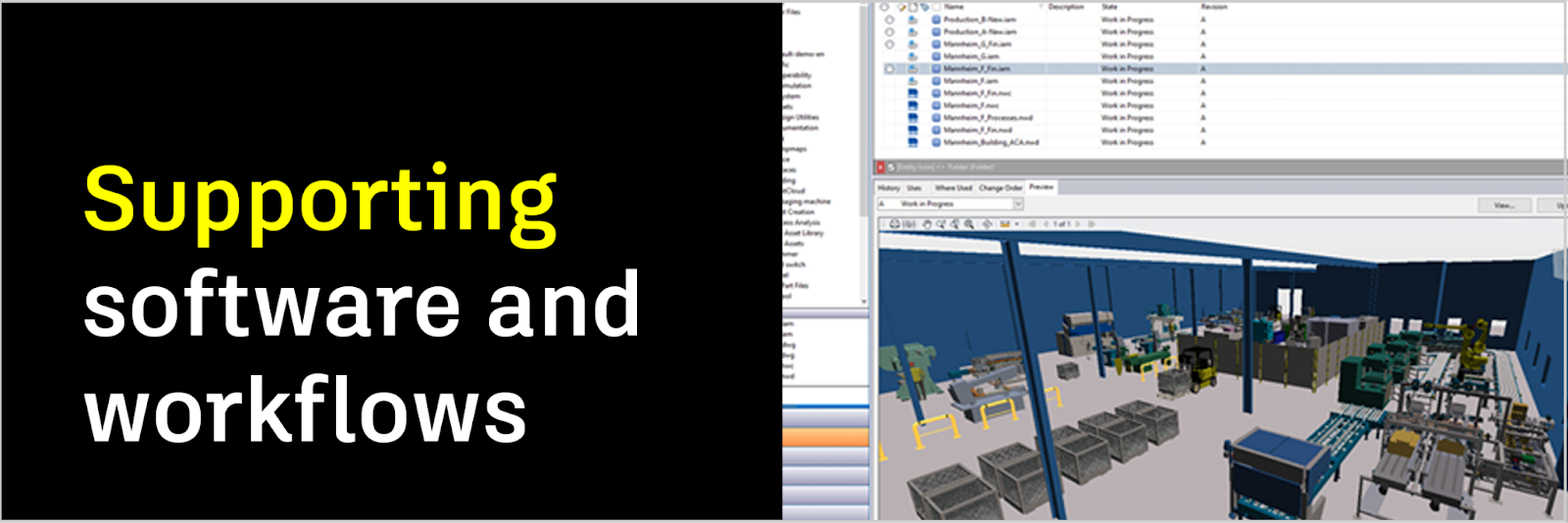Viewport: 1568px width, 523px height.
Task: Click the Print icon in preview toolbar
Action: 895,224
